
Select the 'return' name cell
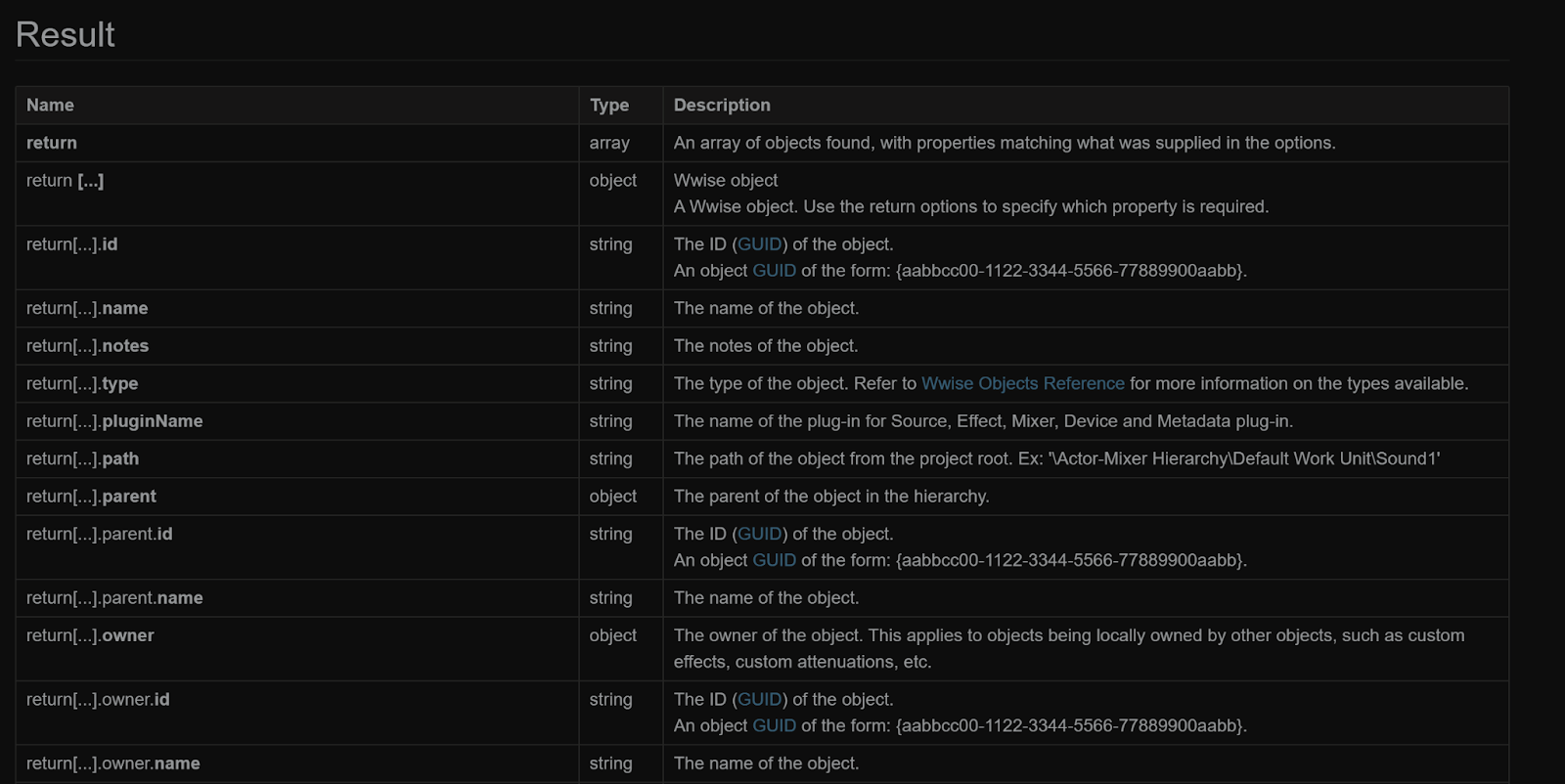[297, 143]
